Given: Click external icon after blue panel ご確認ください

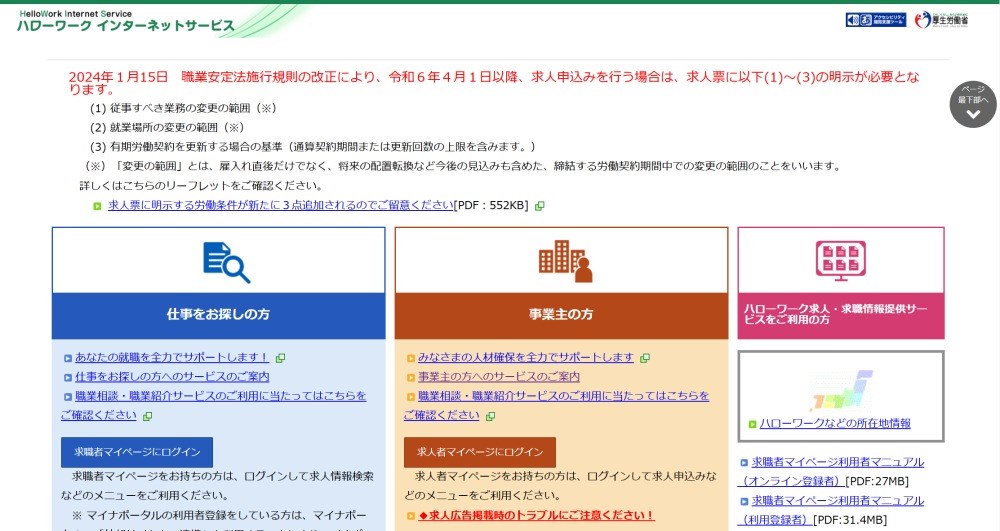Looking at the screenshot, I should (x=147, y=416).
